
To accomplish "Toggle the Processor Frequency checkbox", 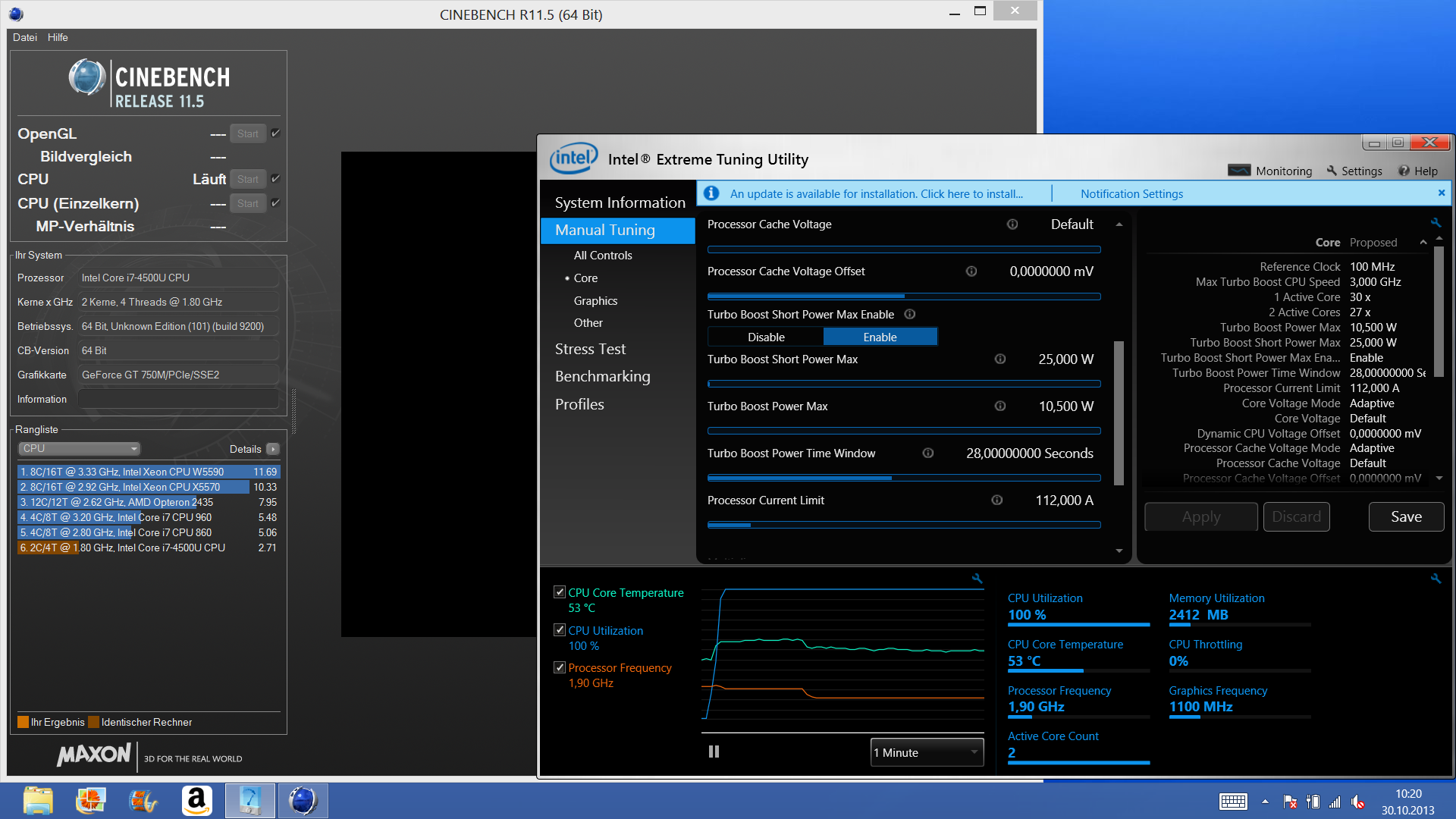I will [560, 667].
